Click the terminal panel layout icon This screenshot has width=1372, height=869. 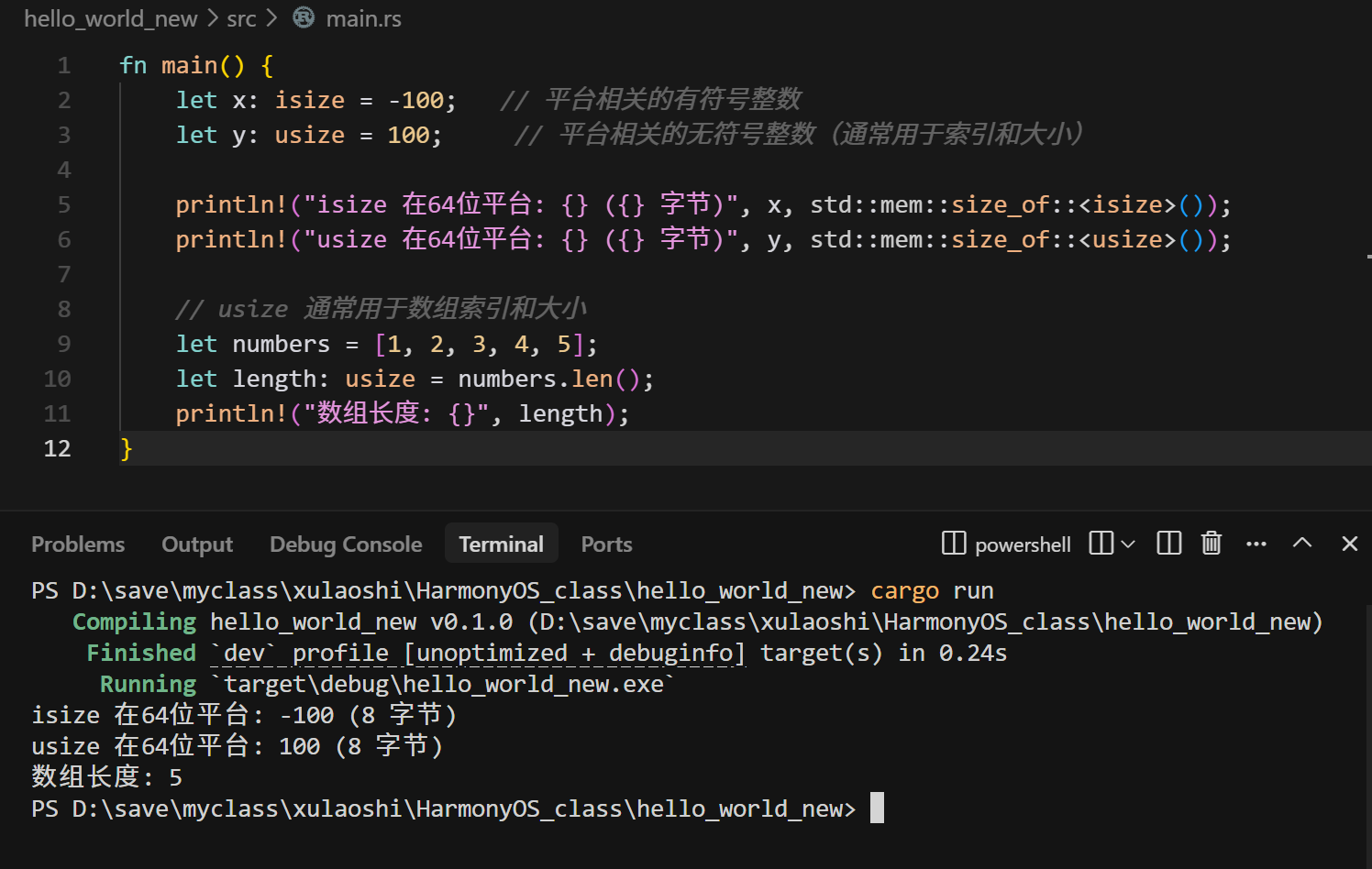(1169, 544)
